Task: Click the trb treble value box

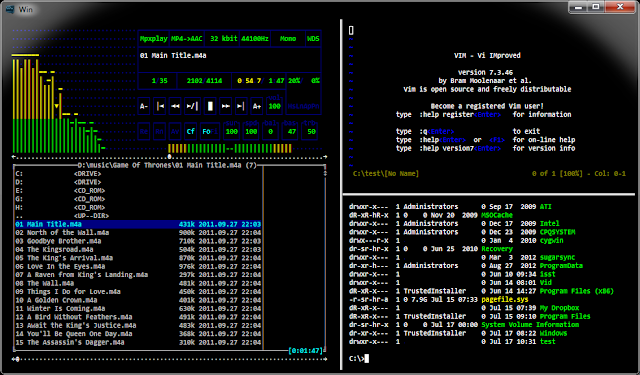Action: point(311,130)
